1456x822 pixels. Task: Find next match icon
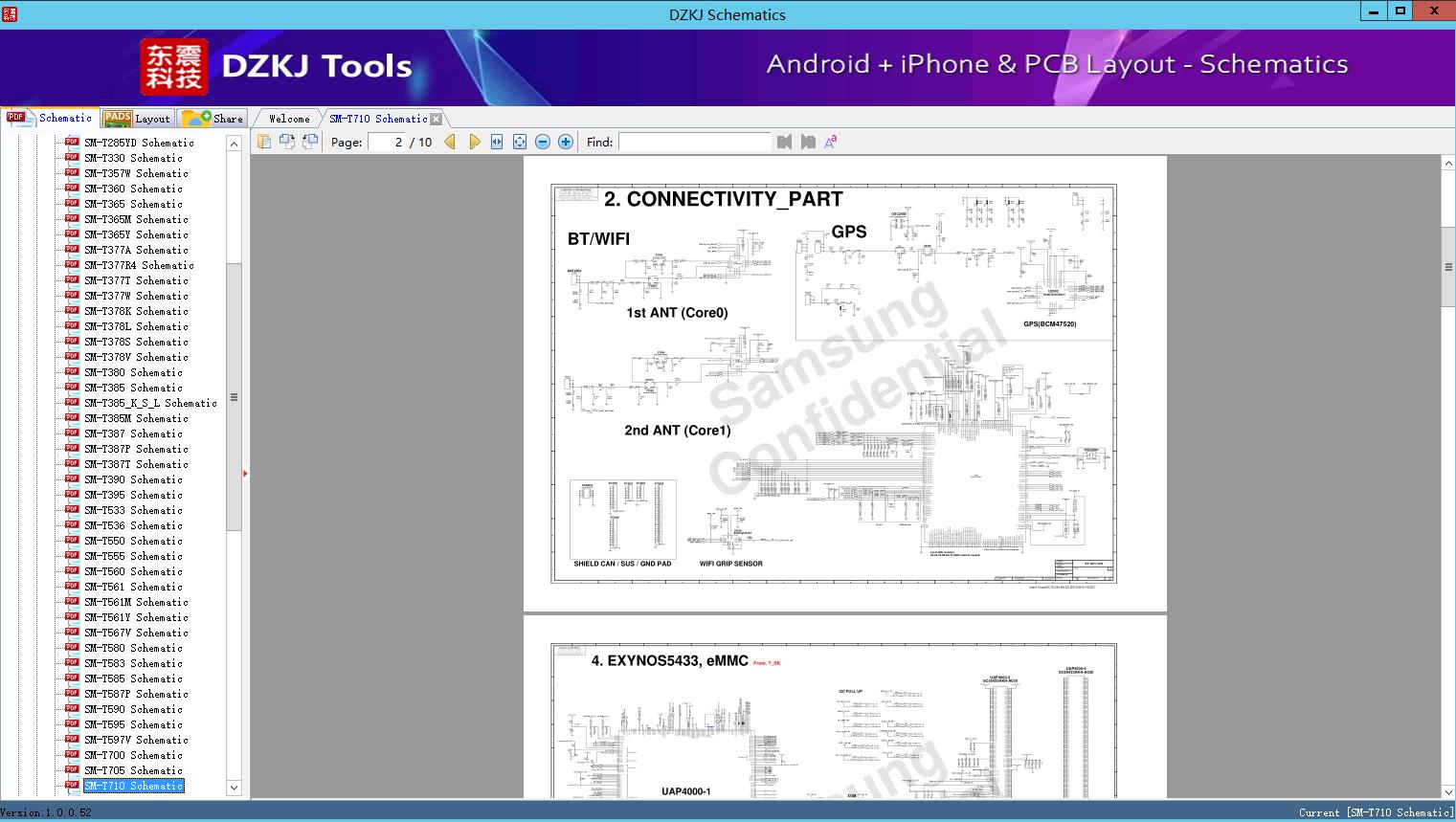[x=808, y=142]
